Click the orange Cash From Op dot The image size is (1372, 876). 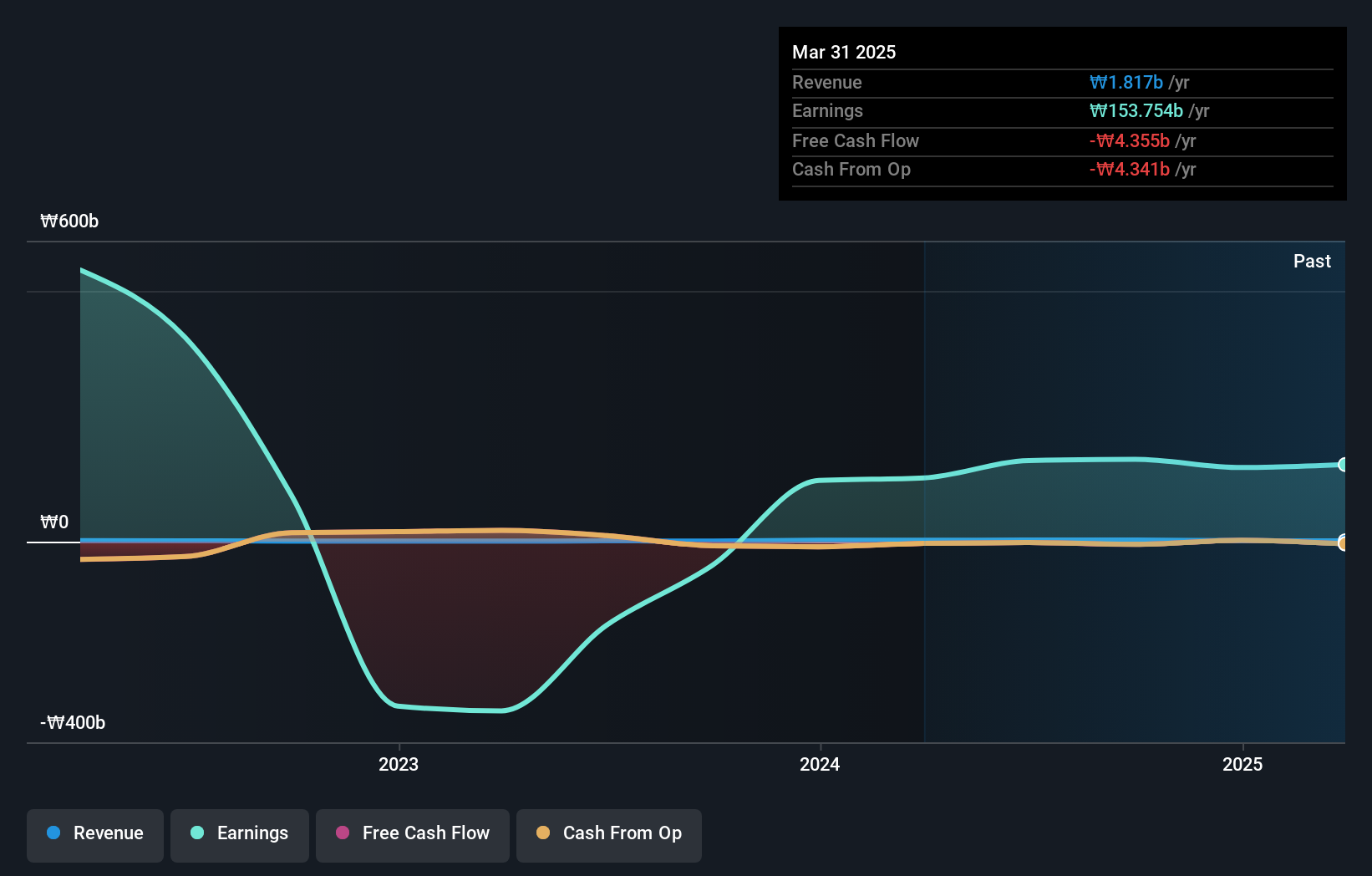(x=543, y=833)
